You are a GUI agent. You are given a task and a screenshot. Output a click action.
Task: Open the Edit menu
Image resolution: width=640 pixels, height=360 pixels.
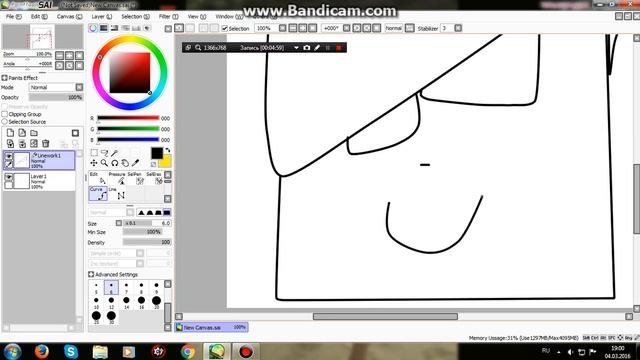click(39, 17)
